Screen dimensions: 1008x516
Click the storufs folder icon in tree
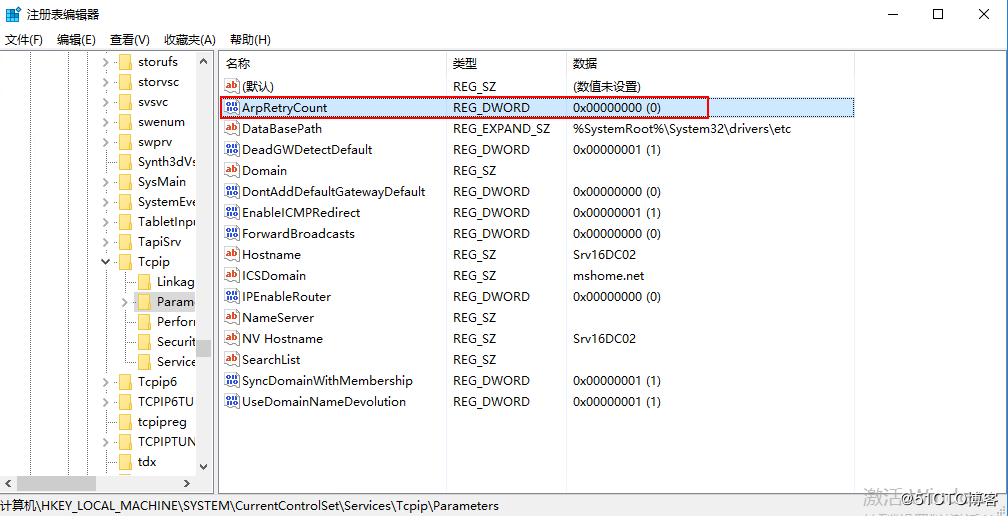(125, 62)
